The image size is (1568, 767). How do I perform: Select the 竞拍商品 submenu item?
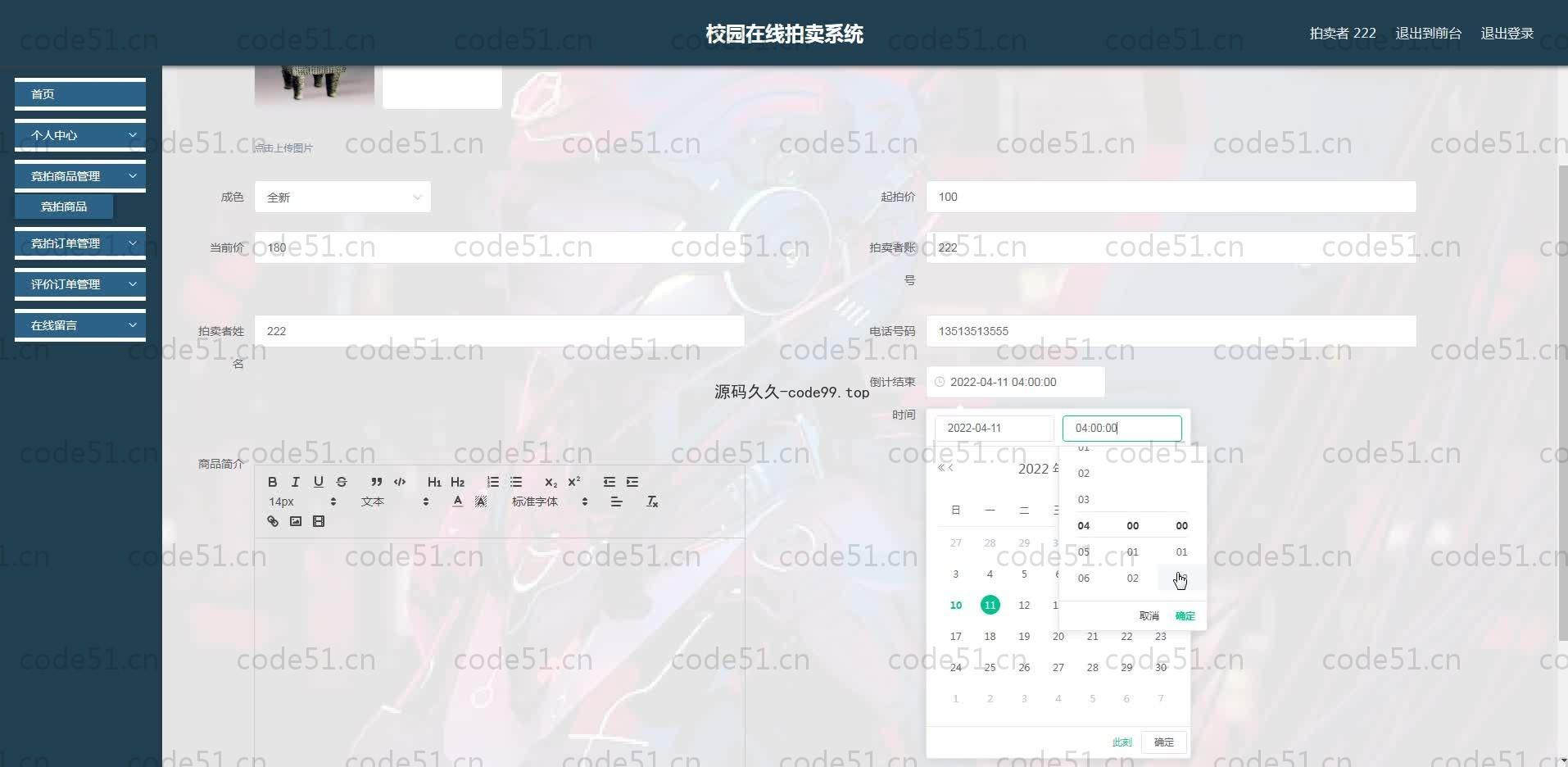point(64,206)
